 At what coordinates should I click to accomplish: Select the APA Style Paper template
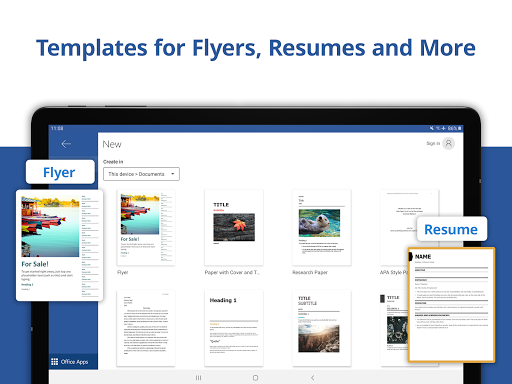[x=398, y=227]
